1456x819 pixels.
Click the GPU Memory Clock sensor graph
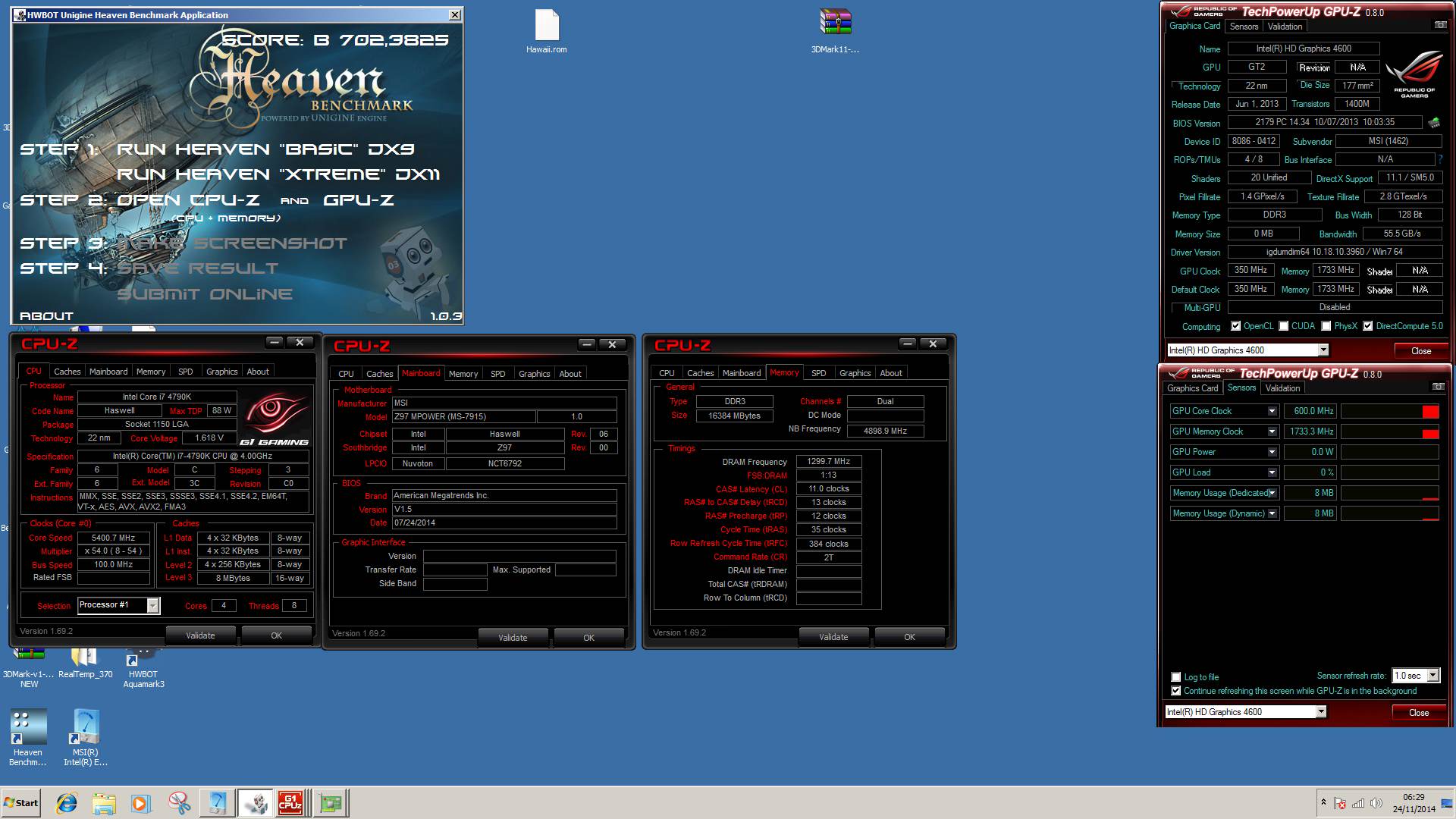pos(1389,431)
